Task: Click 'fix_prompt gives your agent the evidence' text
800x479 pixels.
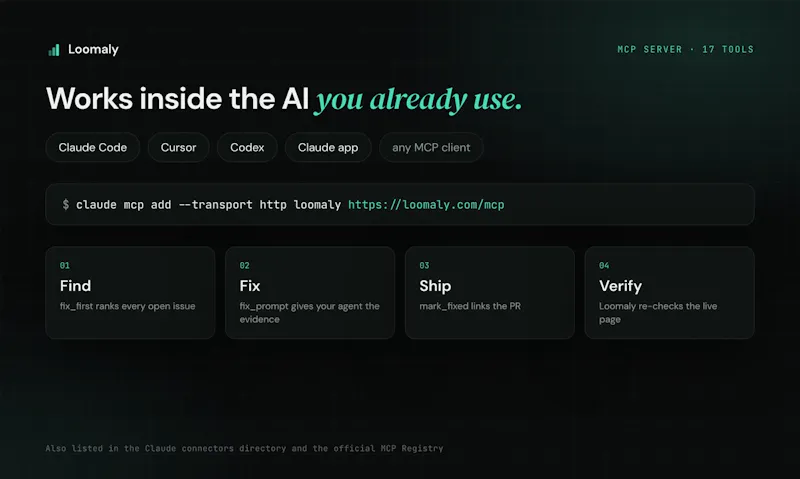Action: coord(310,313)
